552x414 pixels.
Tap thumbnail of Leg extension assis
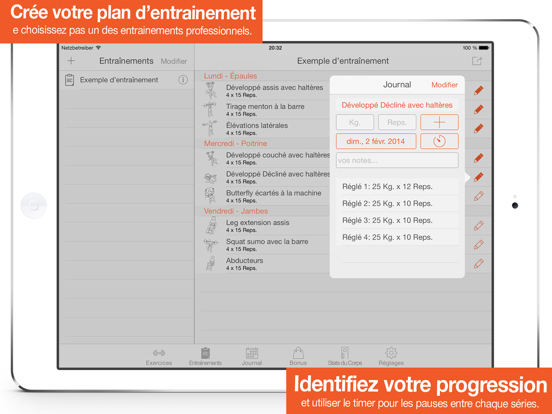pyautogui.click(x=211, y=226)
